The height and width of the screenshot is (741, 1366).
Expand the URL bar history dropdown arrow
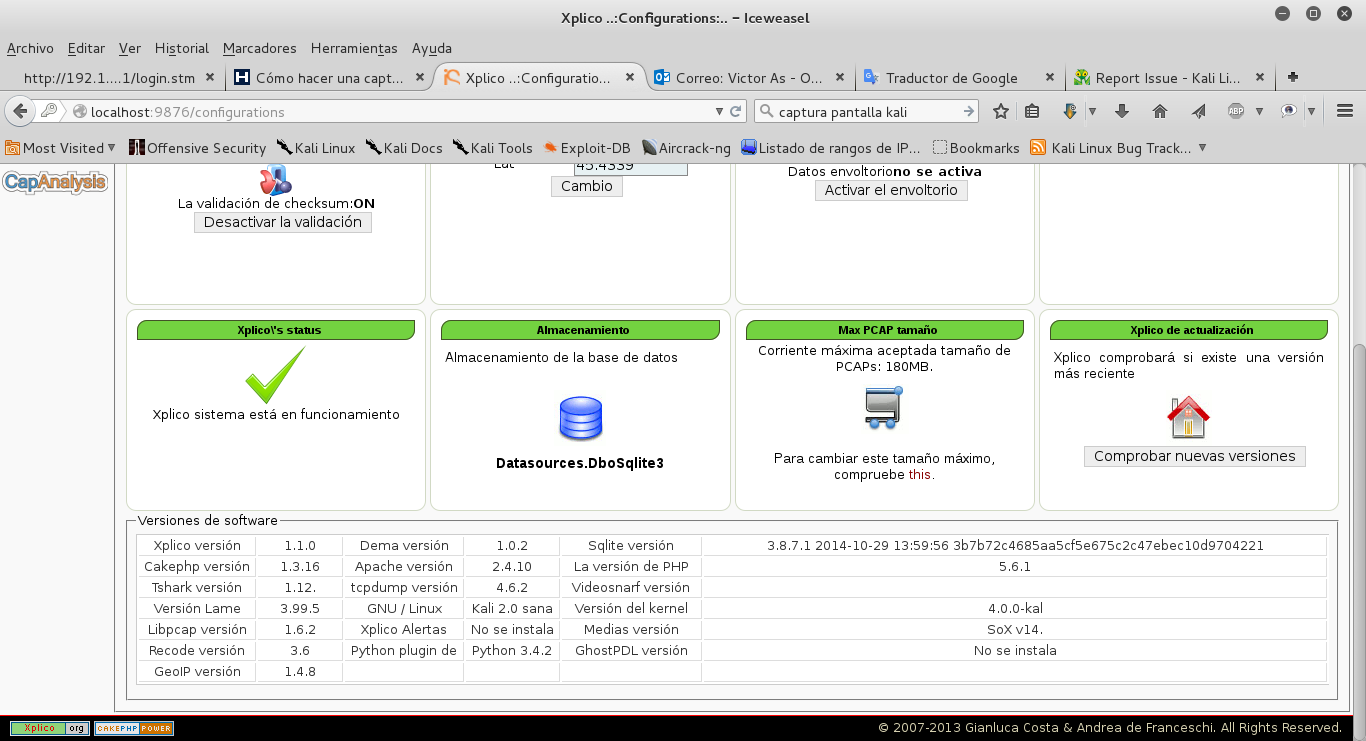[x=719, y=112]
